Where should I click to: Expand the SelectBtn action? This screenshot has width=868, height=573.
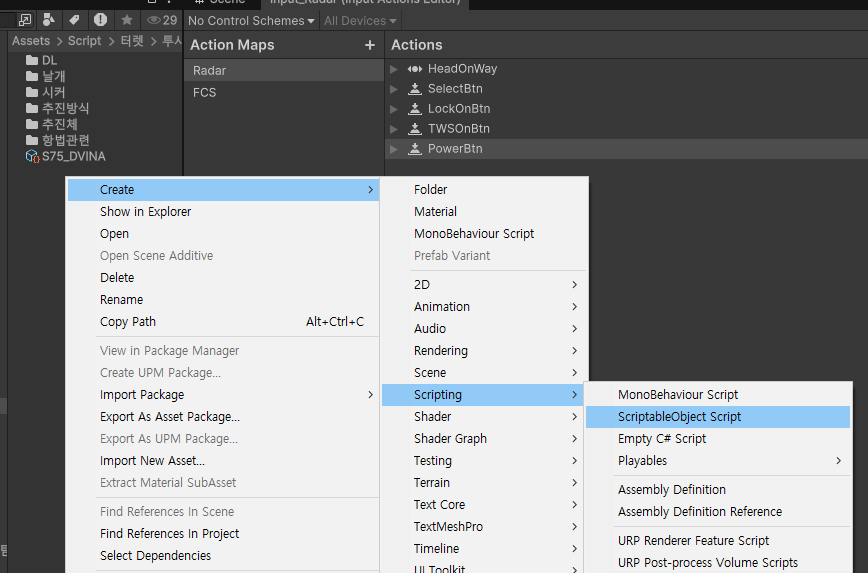[394, 89]
